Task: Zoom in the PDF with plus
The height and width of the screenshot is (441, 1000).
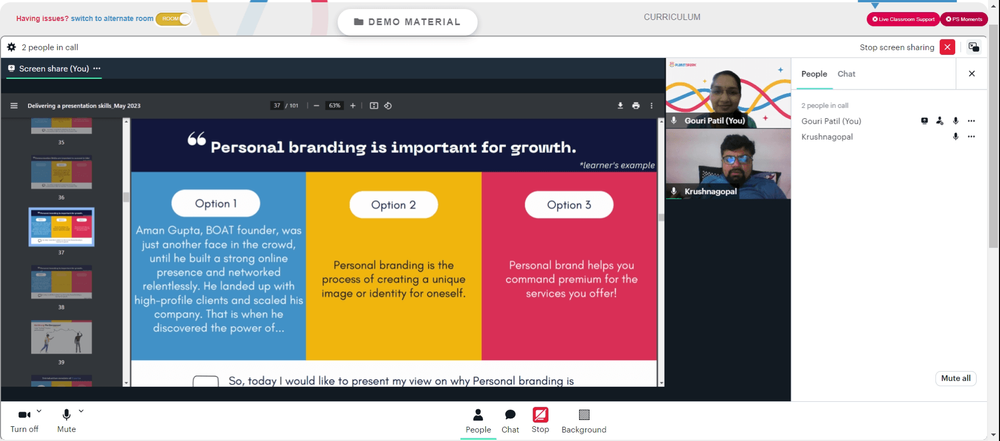Action: pyautogui.click(x=353, y=106)
